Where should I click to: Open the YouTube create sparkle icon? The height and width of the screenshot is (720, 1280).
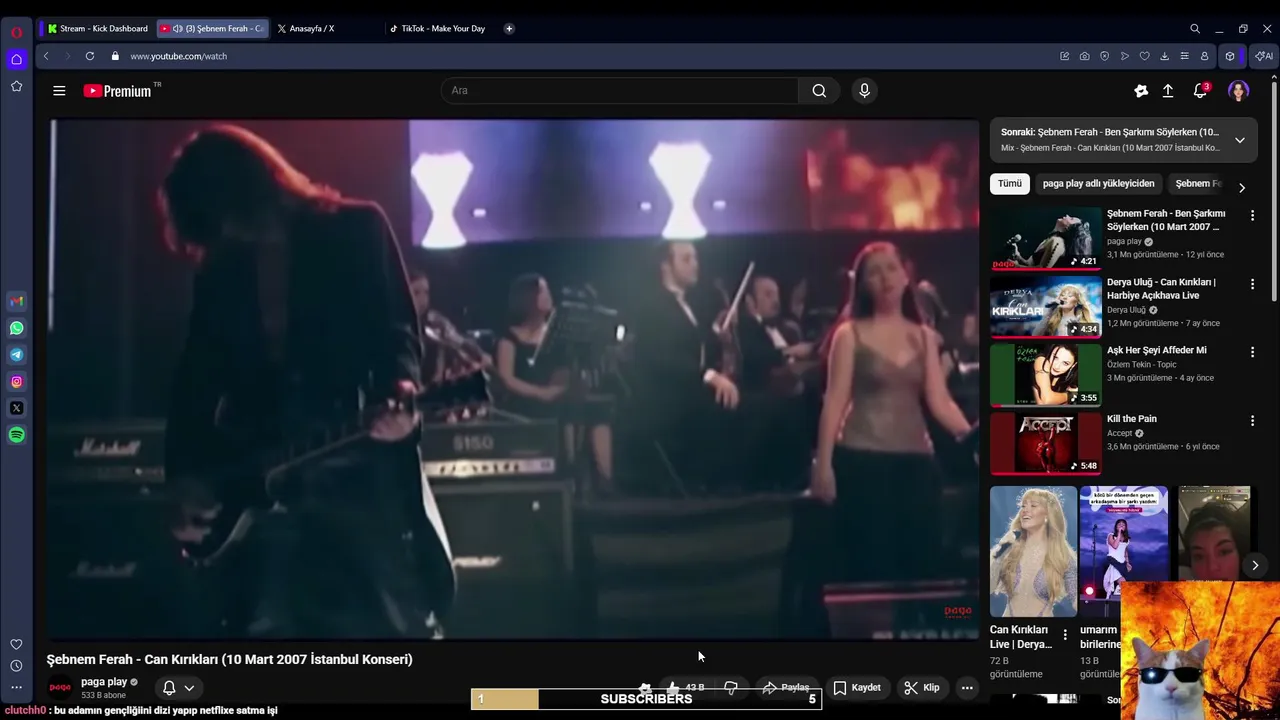[1141, 91]
